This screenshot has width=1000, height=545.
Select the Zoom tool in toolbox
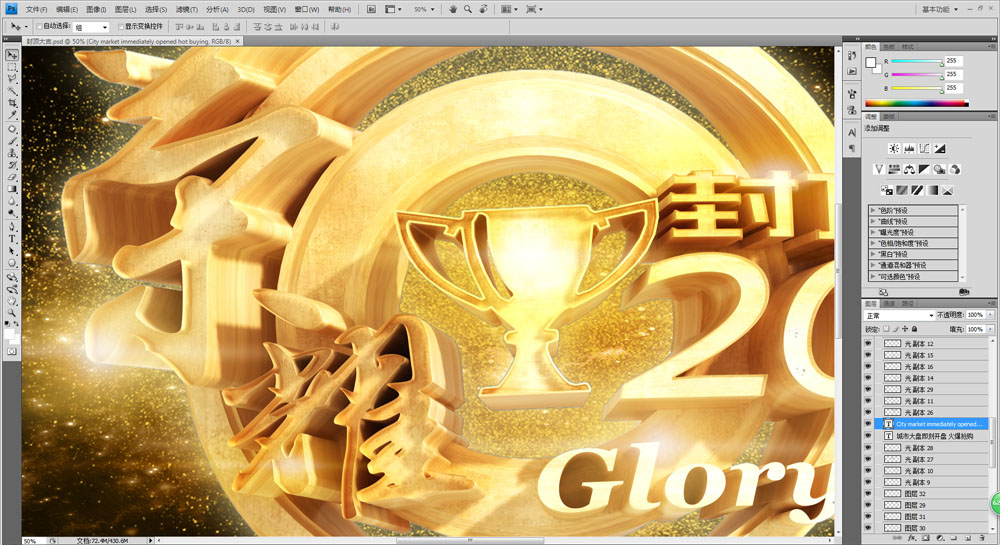12,313
